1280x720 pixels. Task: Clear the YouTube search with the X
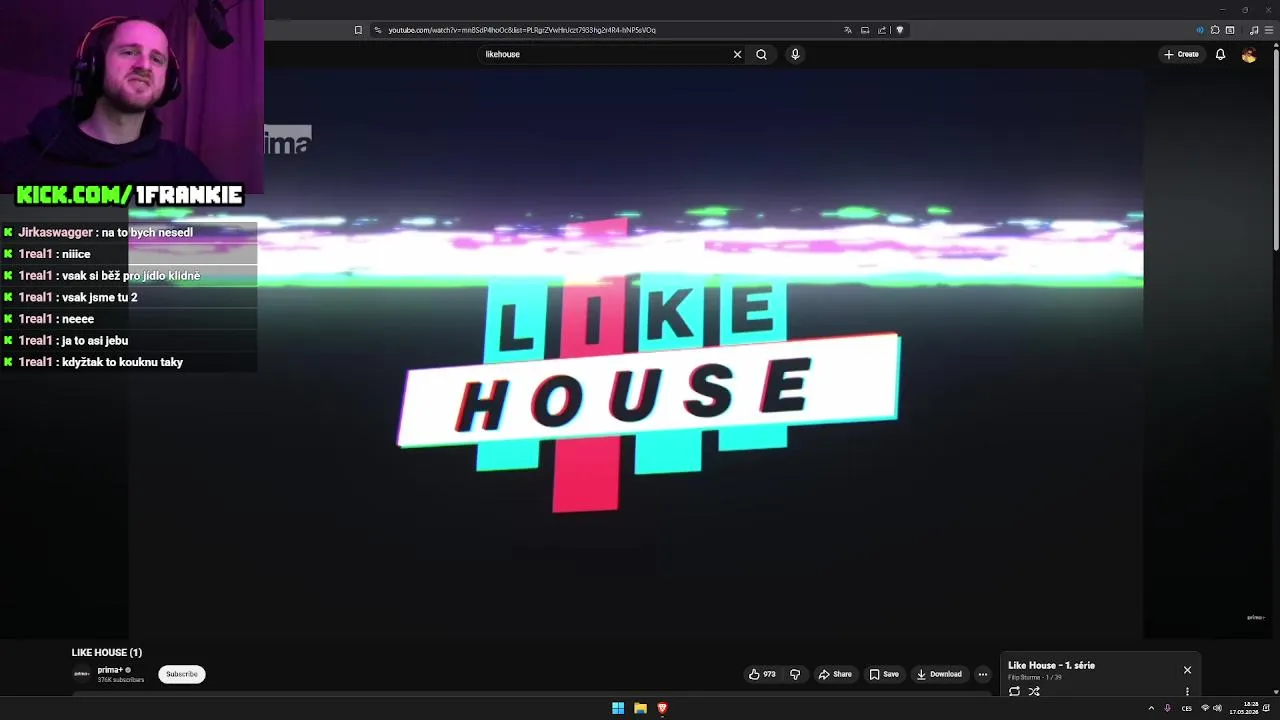pyautogui.click(x=738, y=55)
